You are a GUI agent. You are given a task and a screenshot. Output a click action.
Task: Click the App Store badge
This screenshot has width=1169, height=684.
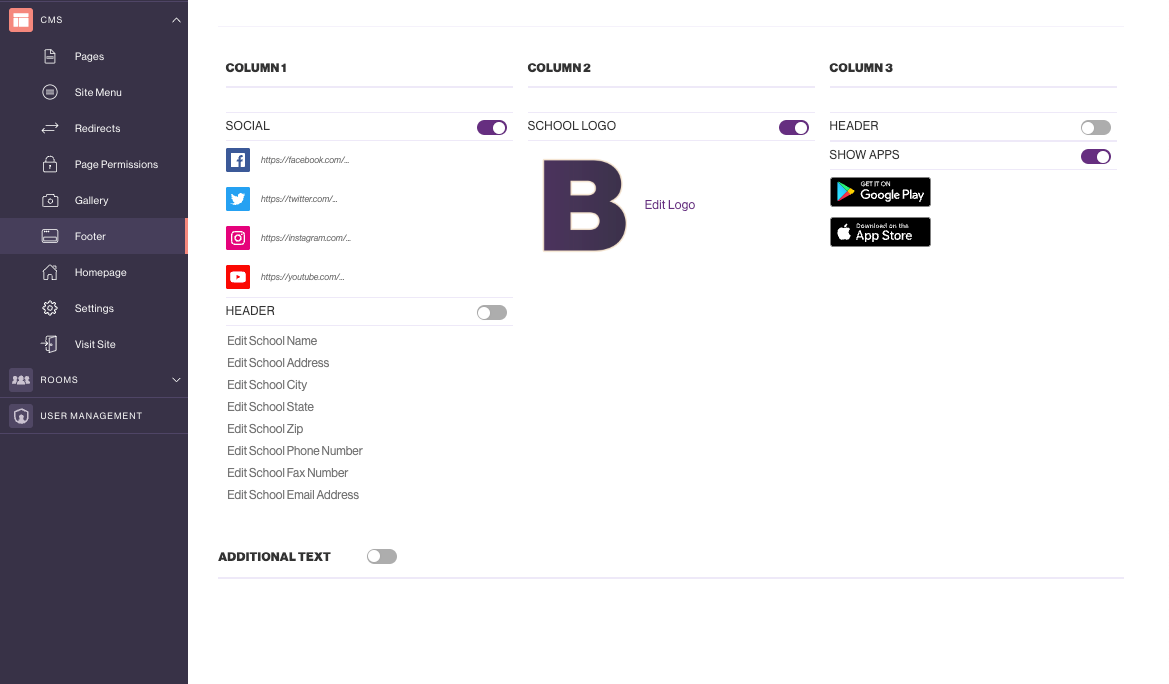pyautogui.click(x=880, y=232)
